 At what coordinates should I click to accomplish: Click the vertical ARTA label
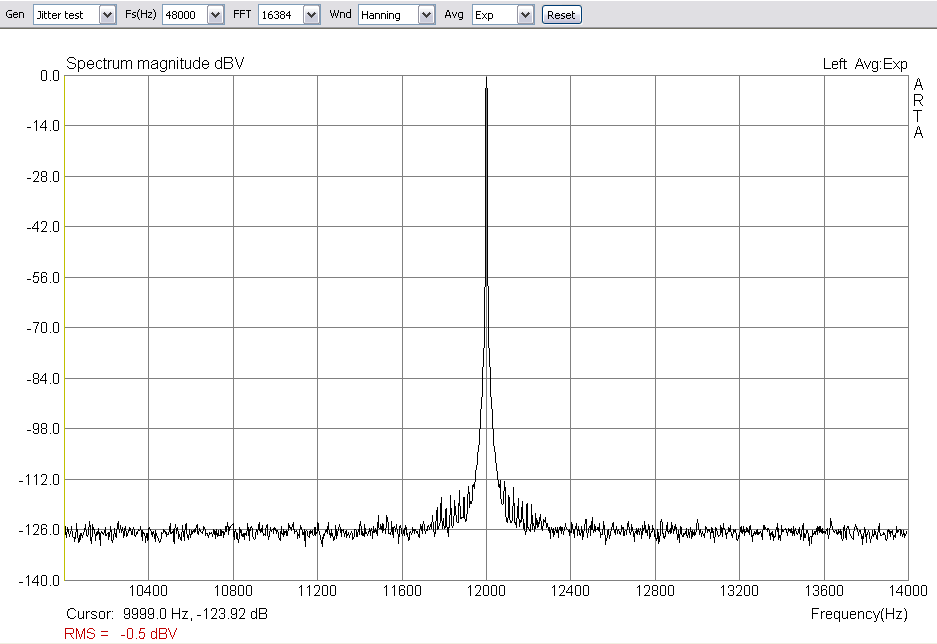[x=918, y=109]
